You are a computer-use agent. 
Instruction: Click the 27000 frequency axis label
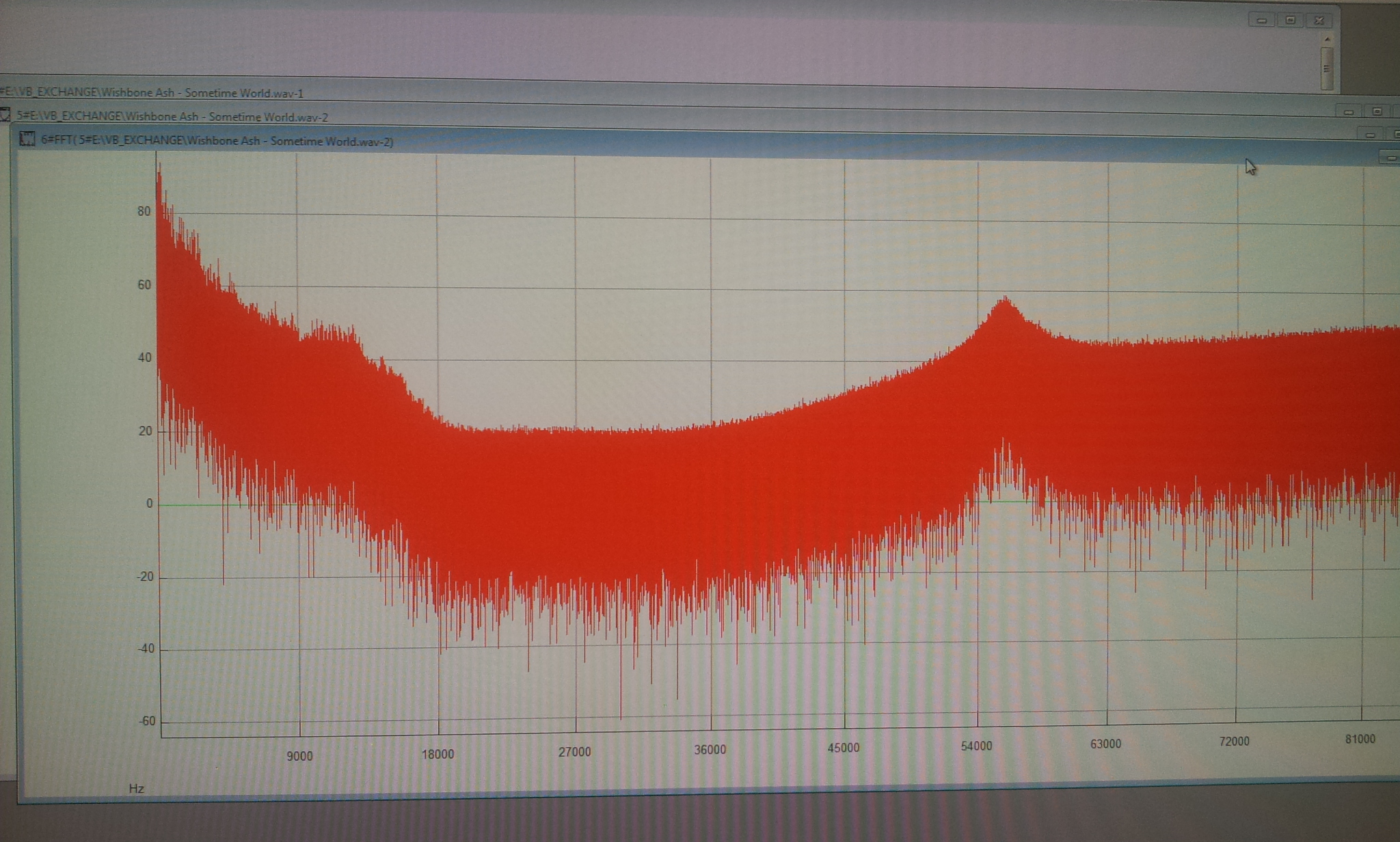coord(574,752)
